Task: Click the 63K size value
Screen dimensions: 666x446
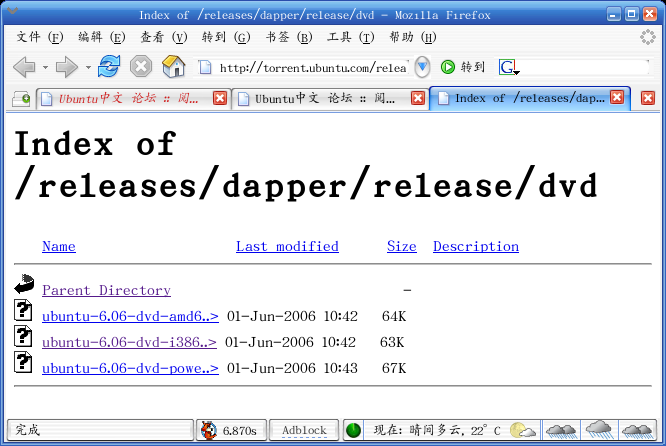Action: click(x=392, y=342)
